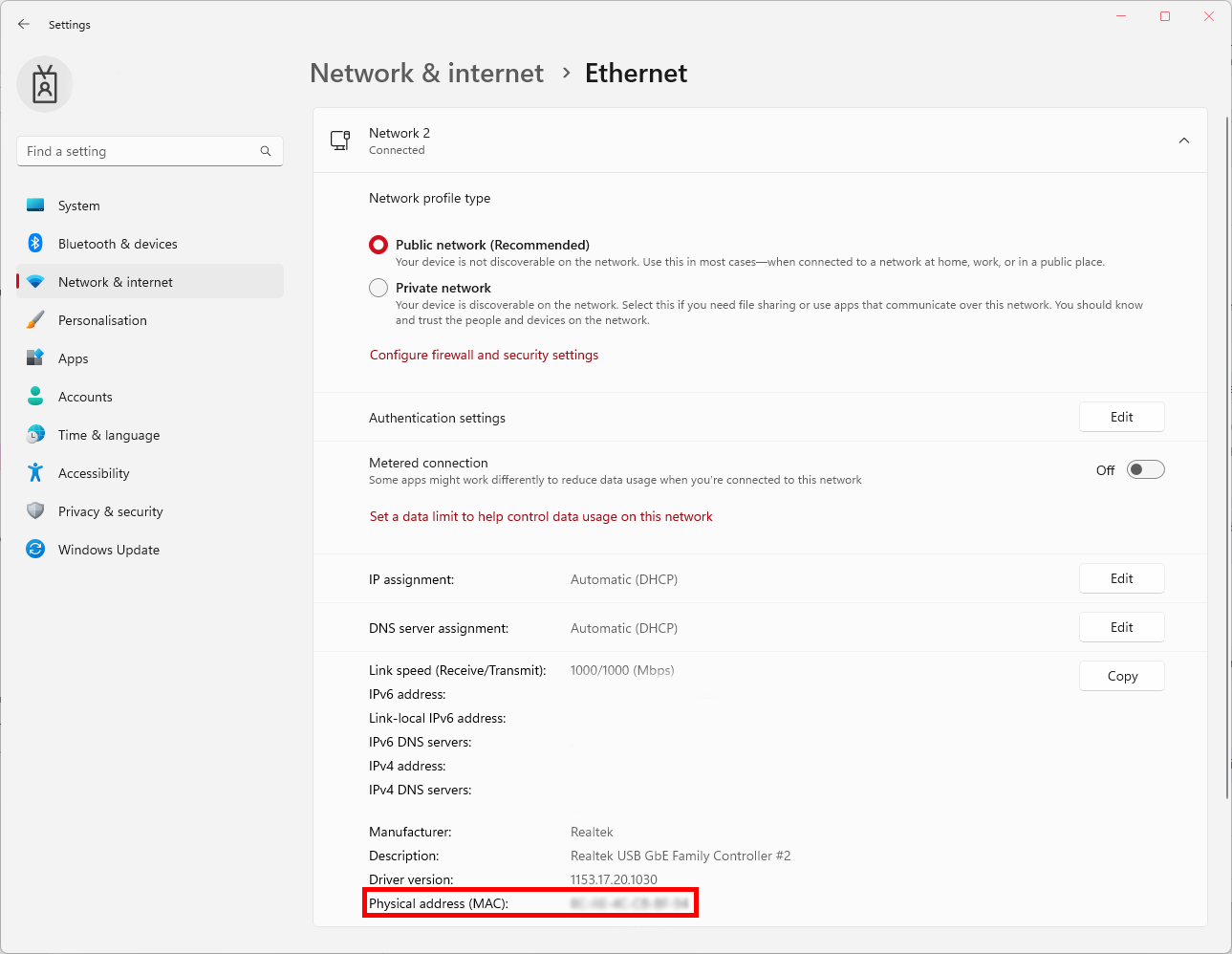This screenshot has width=1232, height=954.
Task: Open System settings via monitor icon
Action: (35, 206)
